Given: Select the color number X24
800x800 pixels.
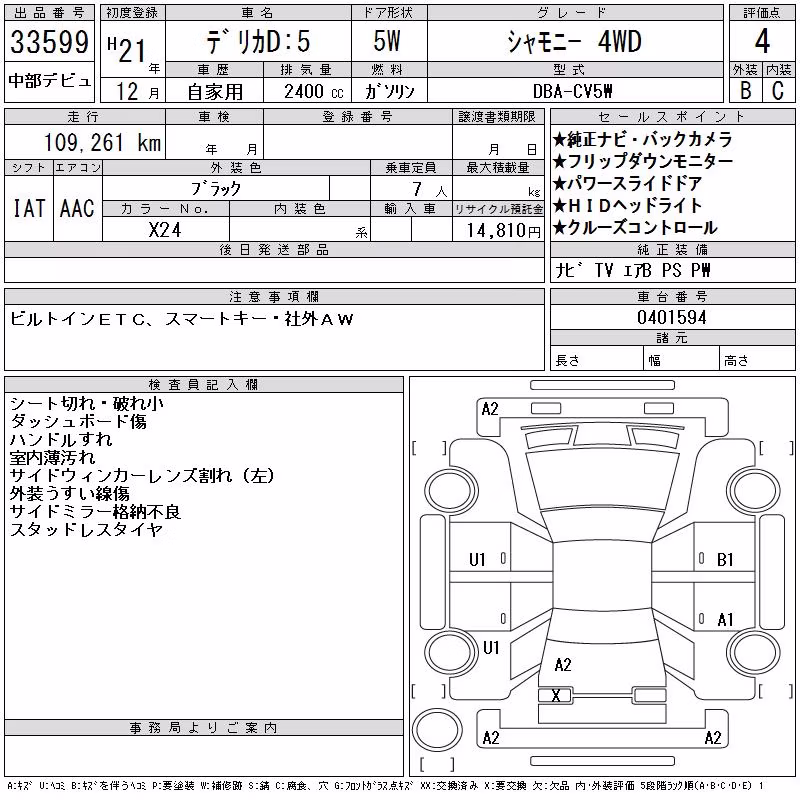Looking at the screenshot, I should pos(165,230).
